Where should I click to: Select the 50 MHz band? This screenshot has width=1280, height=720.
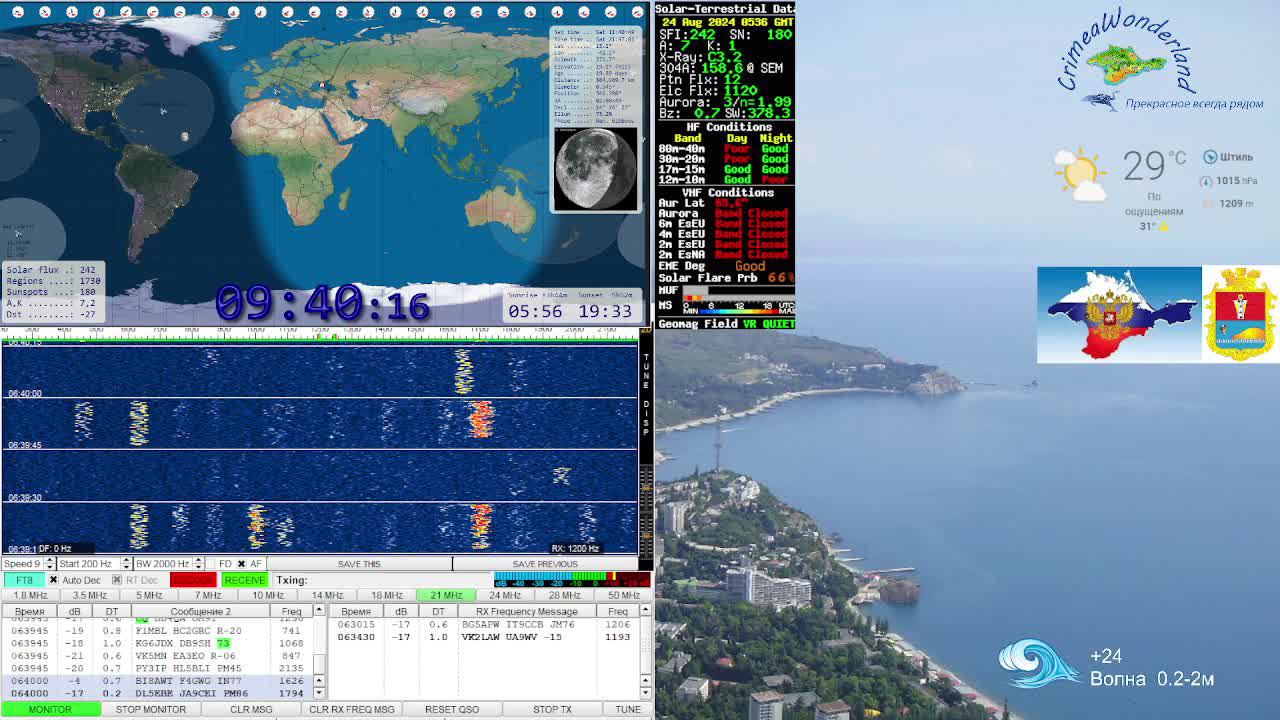[623, 596]
